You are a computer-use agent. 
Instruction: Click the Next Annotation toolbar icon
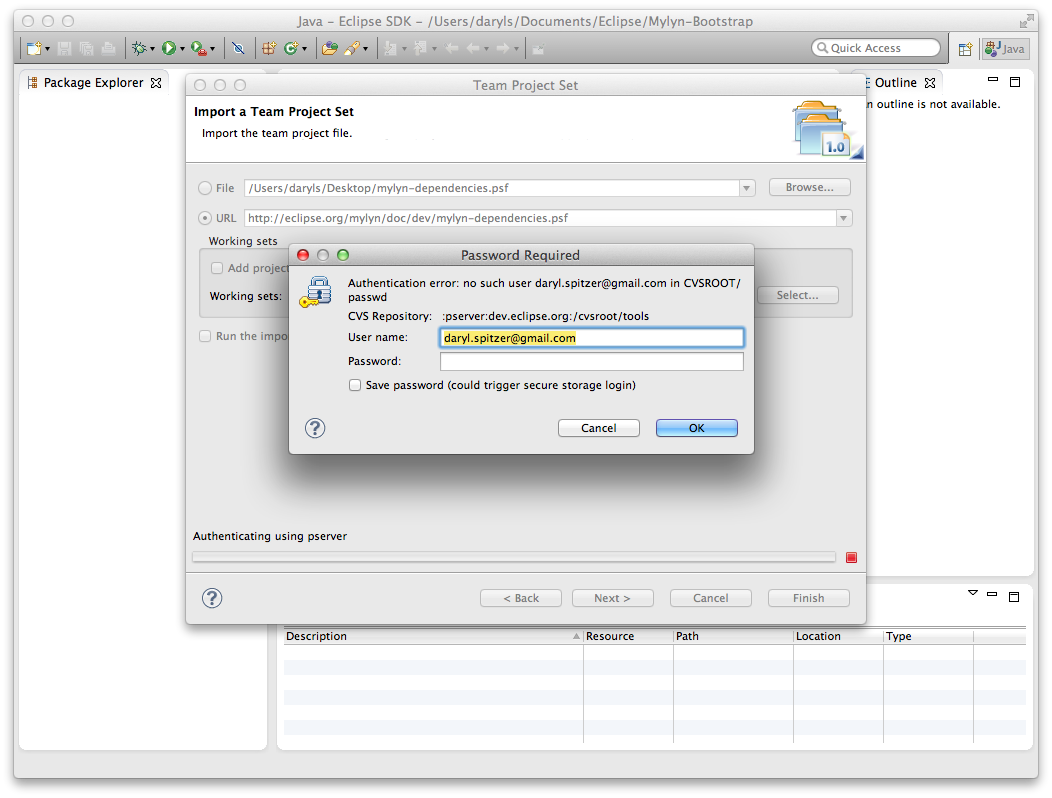(390, 48)
